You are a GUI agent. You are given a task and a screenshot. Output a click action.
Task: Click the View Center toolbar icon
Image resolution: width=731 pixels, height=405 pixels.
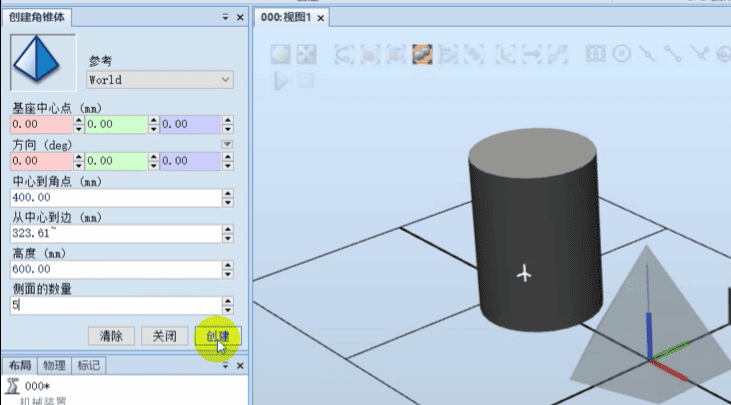[x=307, y=54]
